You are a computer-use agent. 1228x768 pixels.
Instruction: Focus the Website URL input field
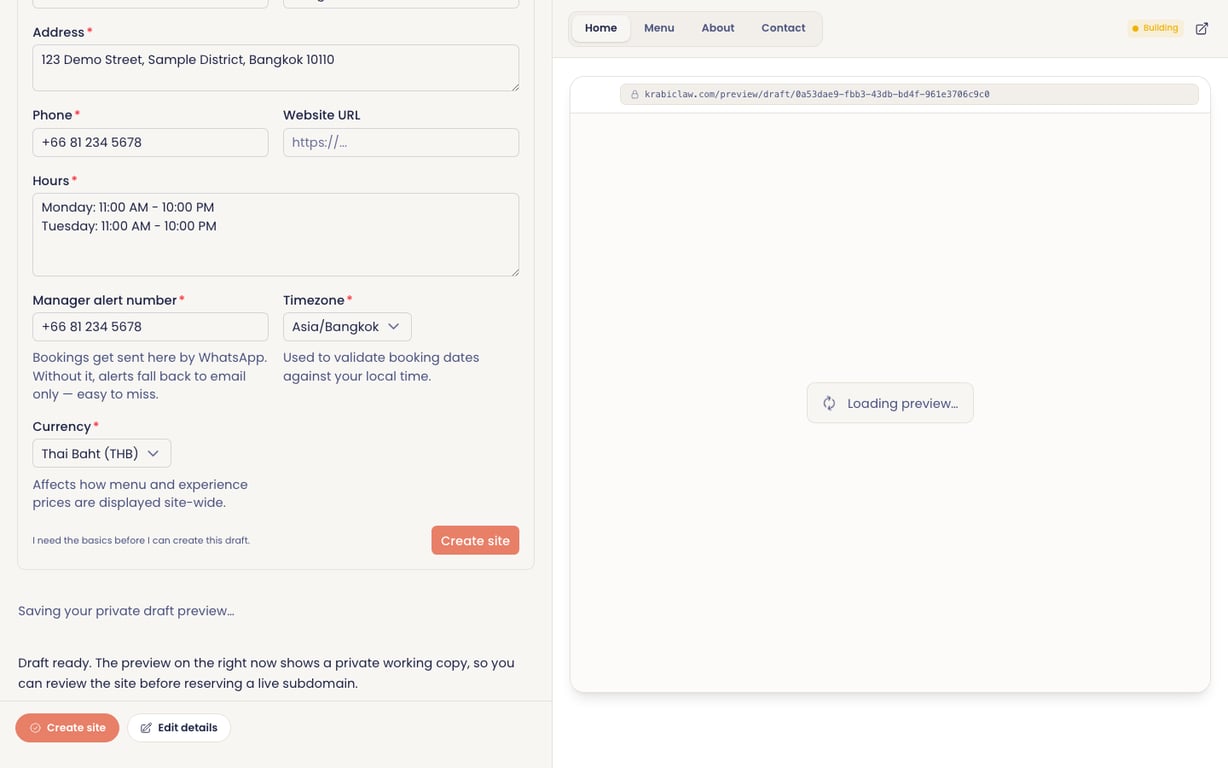[x=401, y=142]
